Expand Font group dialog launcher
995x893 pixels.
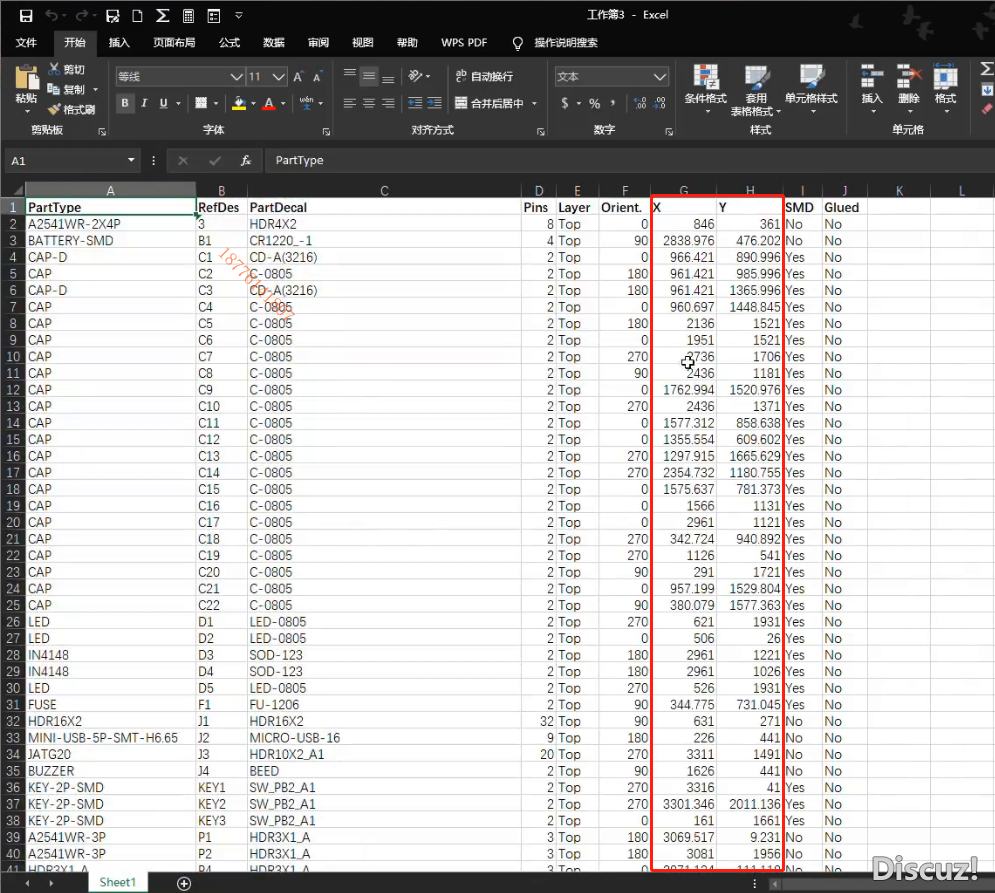326,132
